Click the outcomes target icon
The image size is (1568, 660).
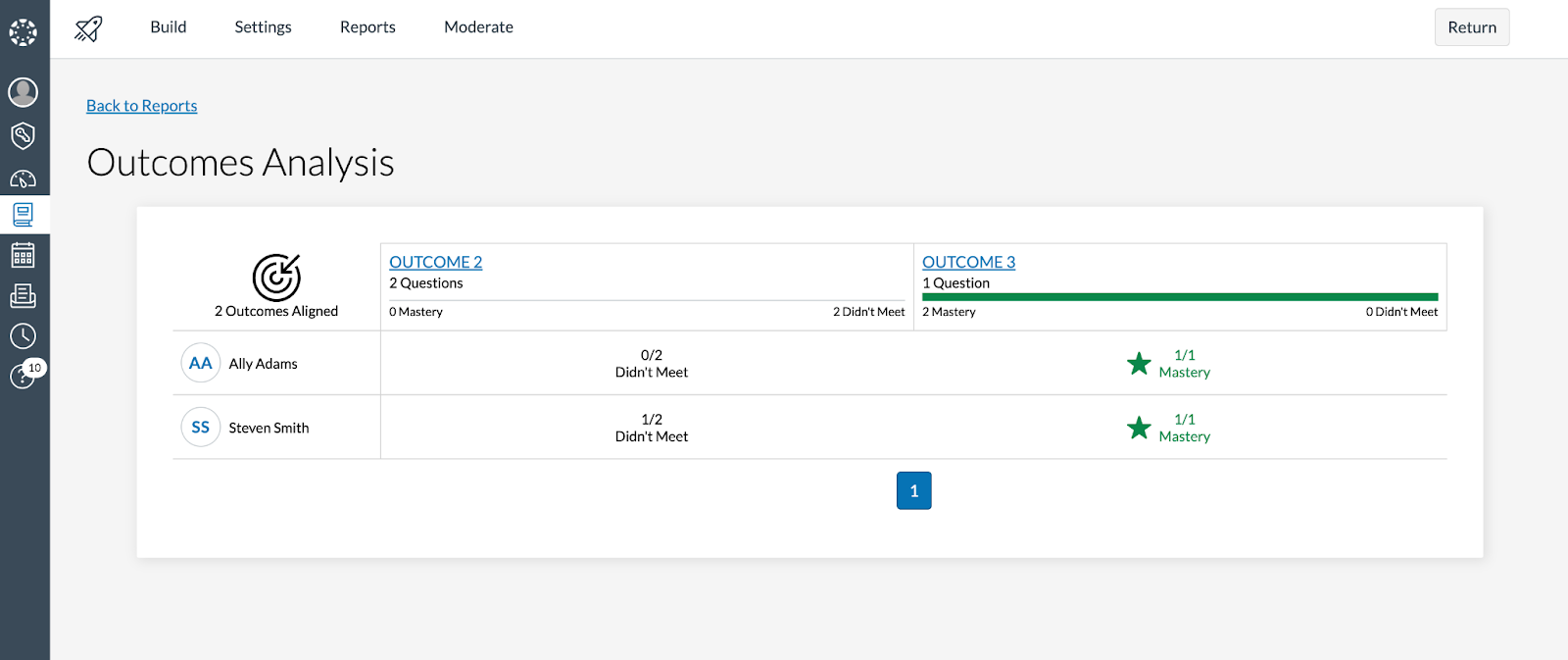276,278
